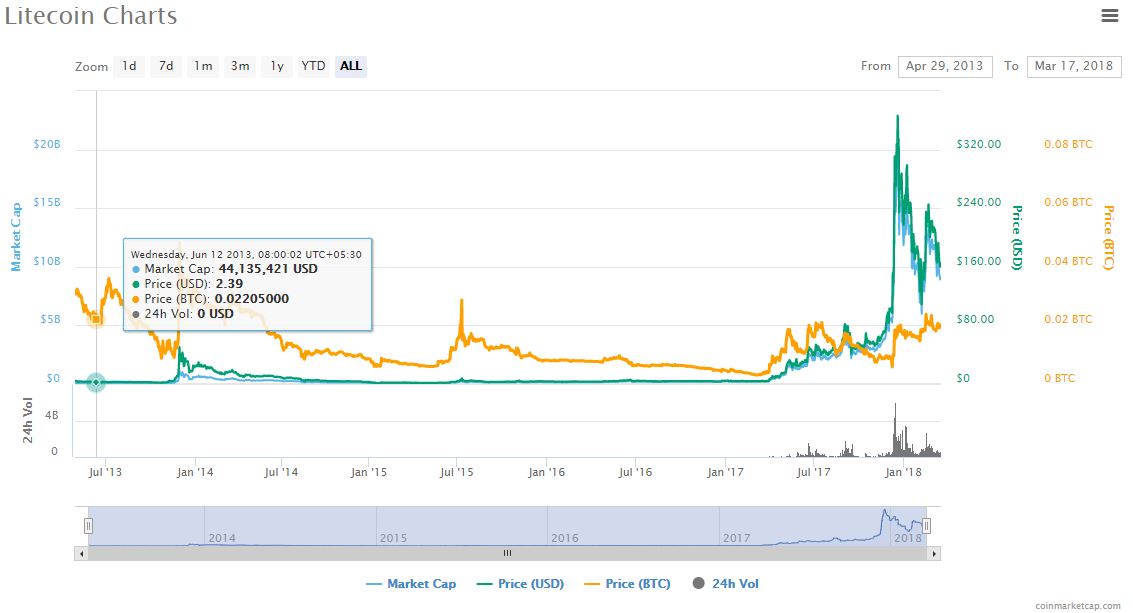Click the Jul '15 x-axis label
Image resolution: width=1133 pixels, height=613 pixels.
click(457, 472)
